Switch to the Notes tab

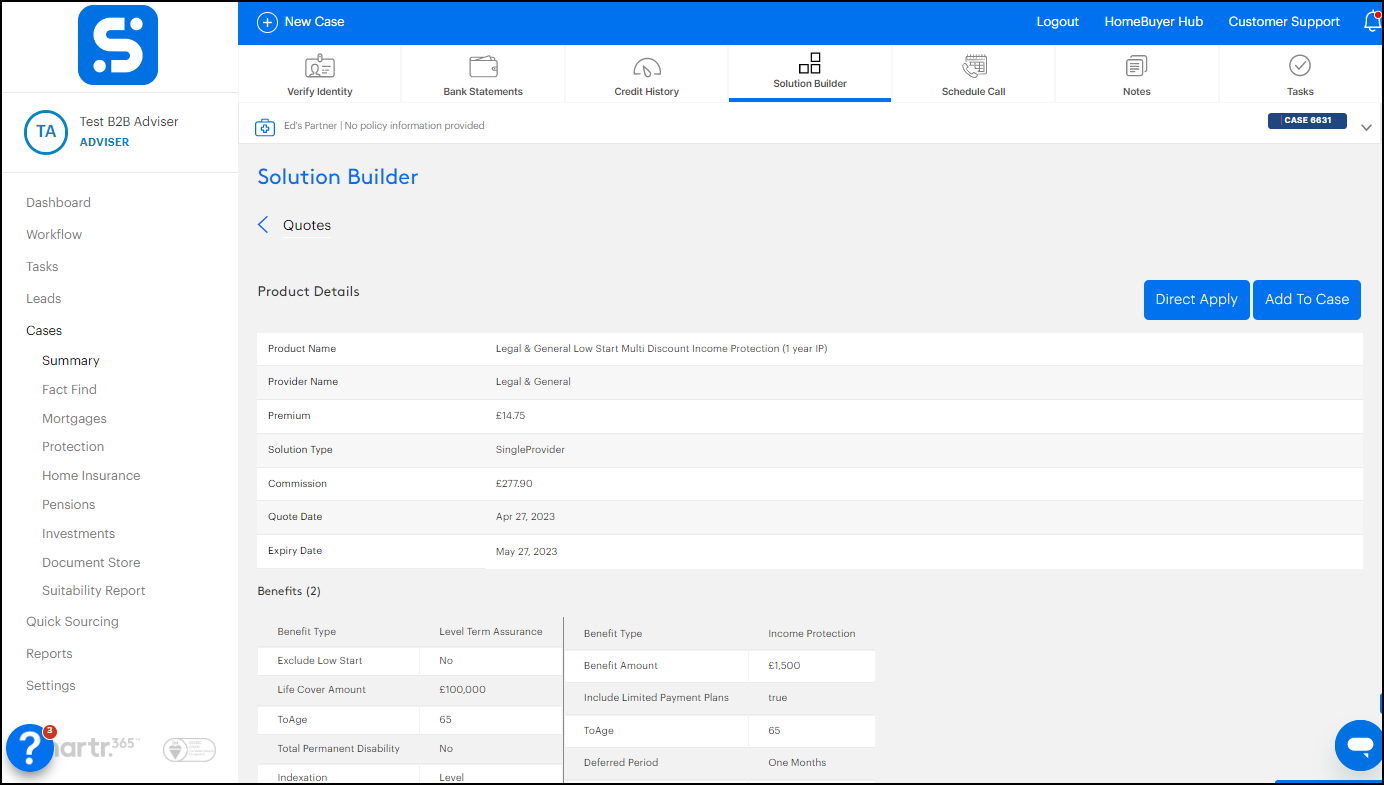[1137, 73]
